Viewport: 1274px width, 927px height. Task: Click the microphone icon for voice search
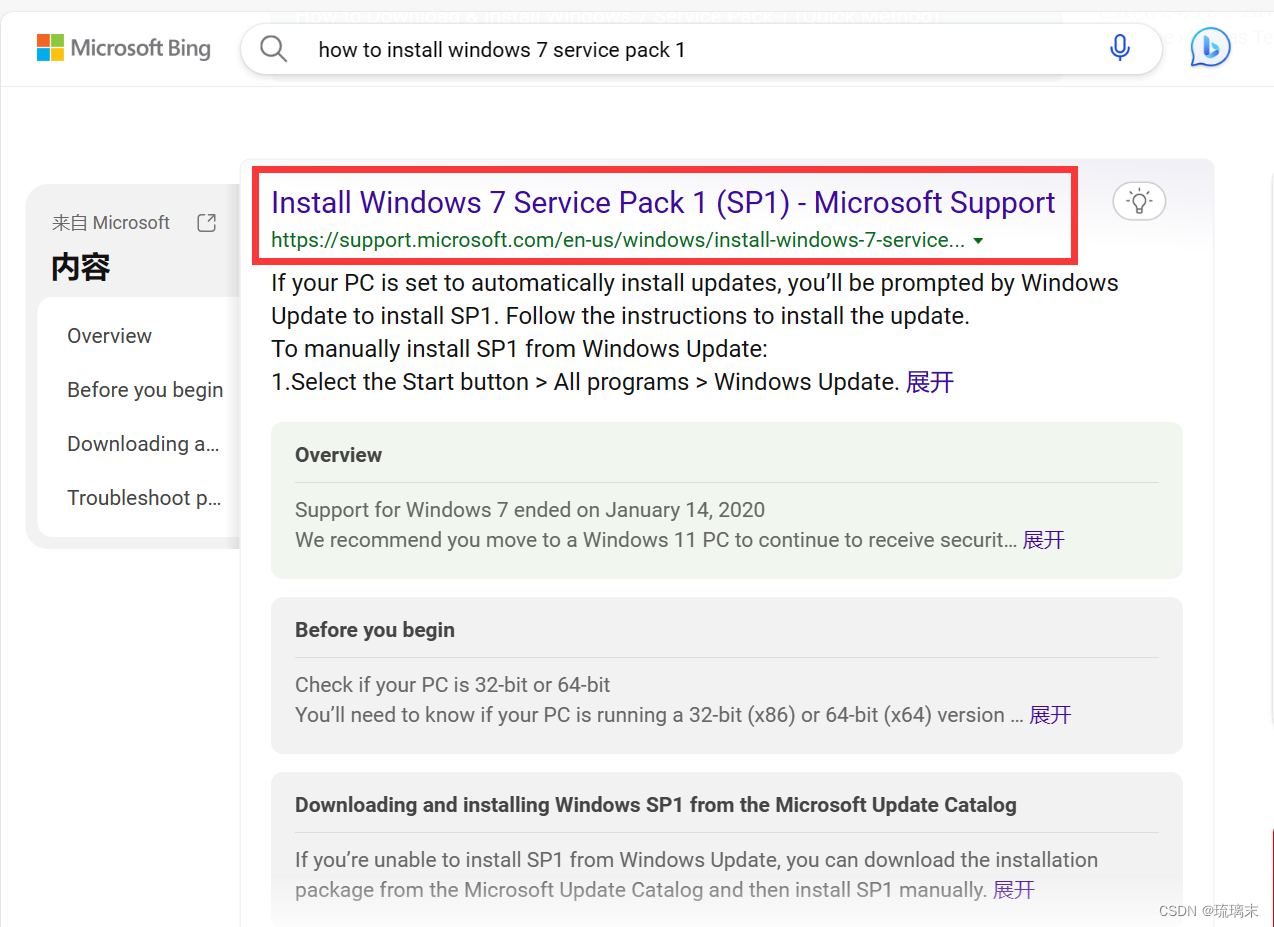tap(1119, 47)
